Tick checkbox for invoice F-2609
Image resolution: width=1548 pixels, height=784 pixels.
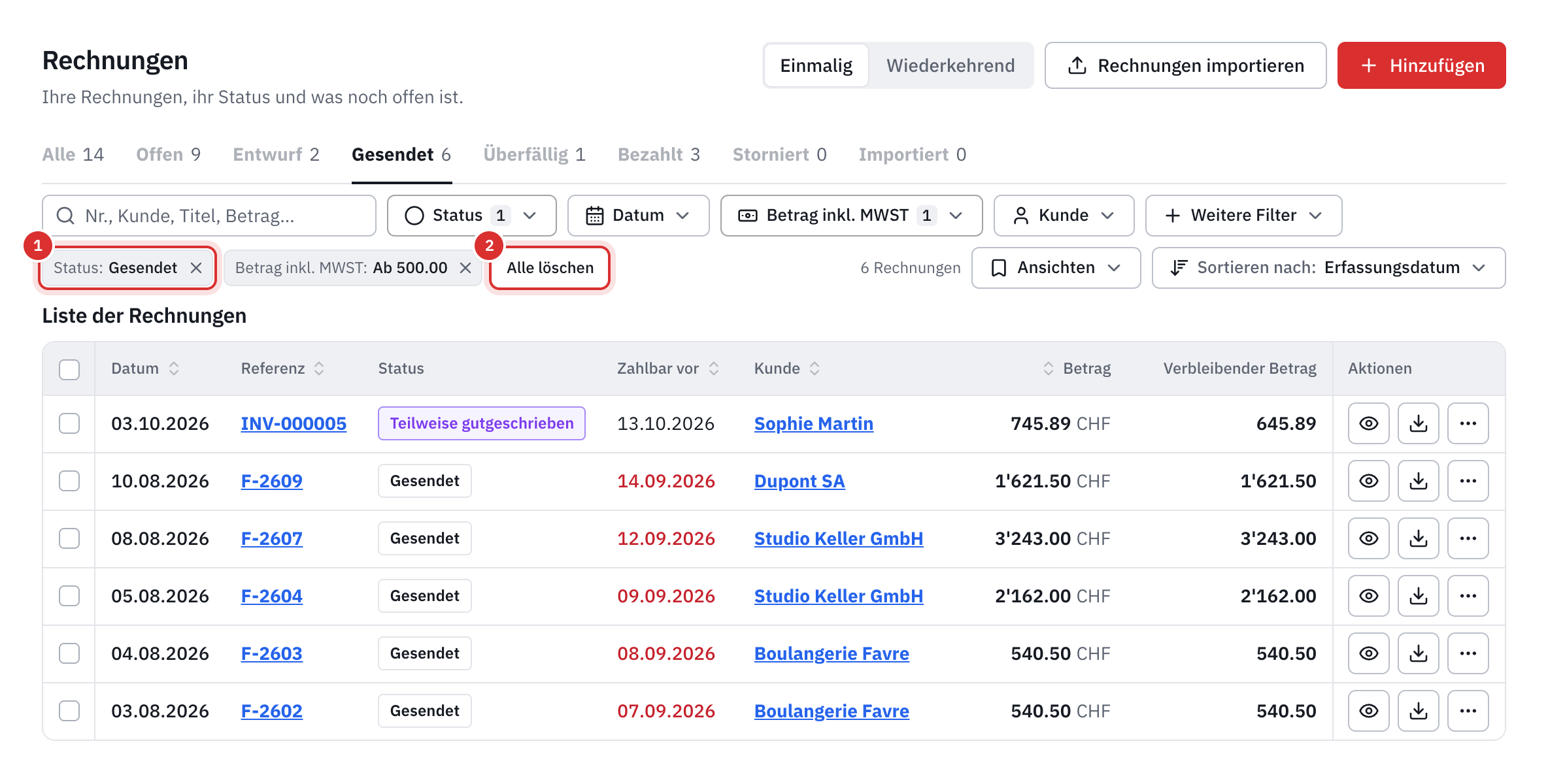69,481
